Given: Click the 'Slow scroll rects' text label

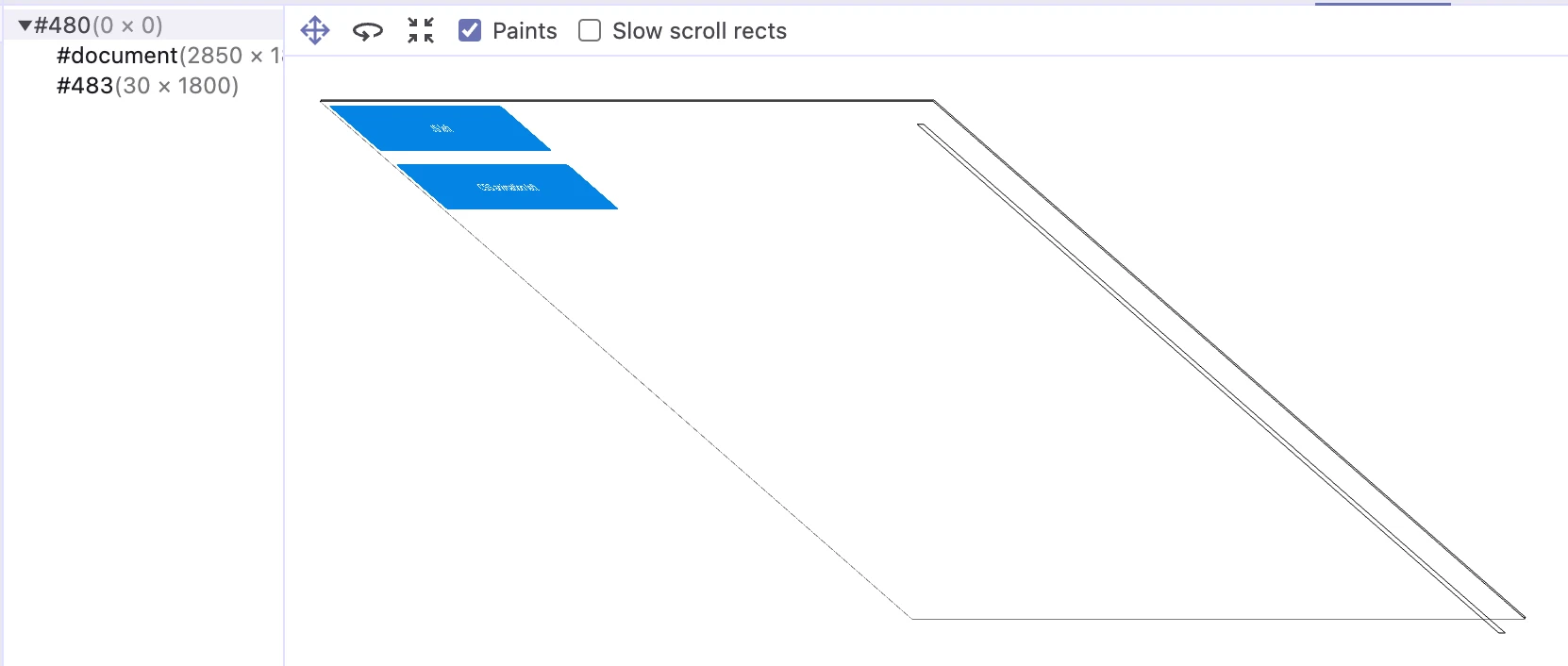Looking at the screenshot, I should [699, 31].
